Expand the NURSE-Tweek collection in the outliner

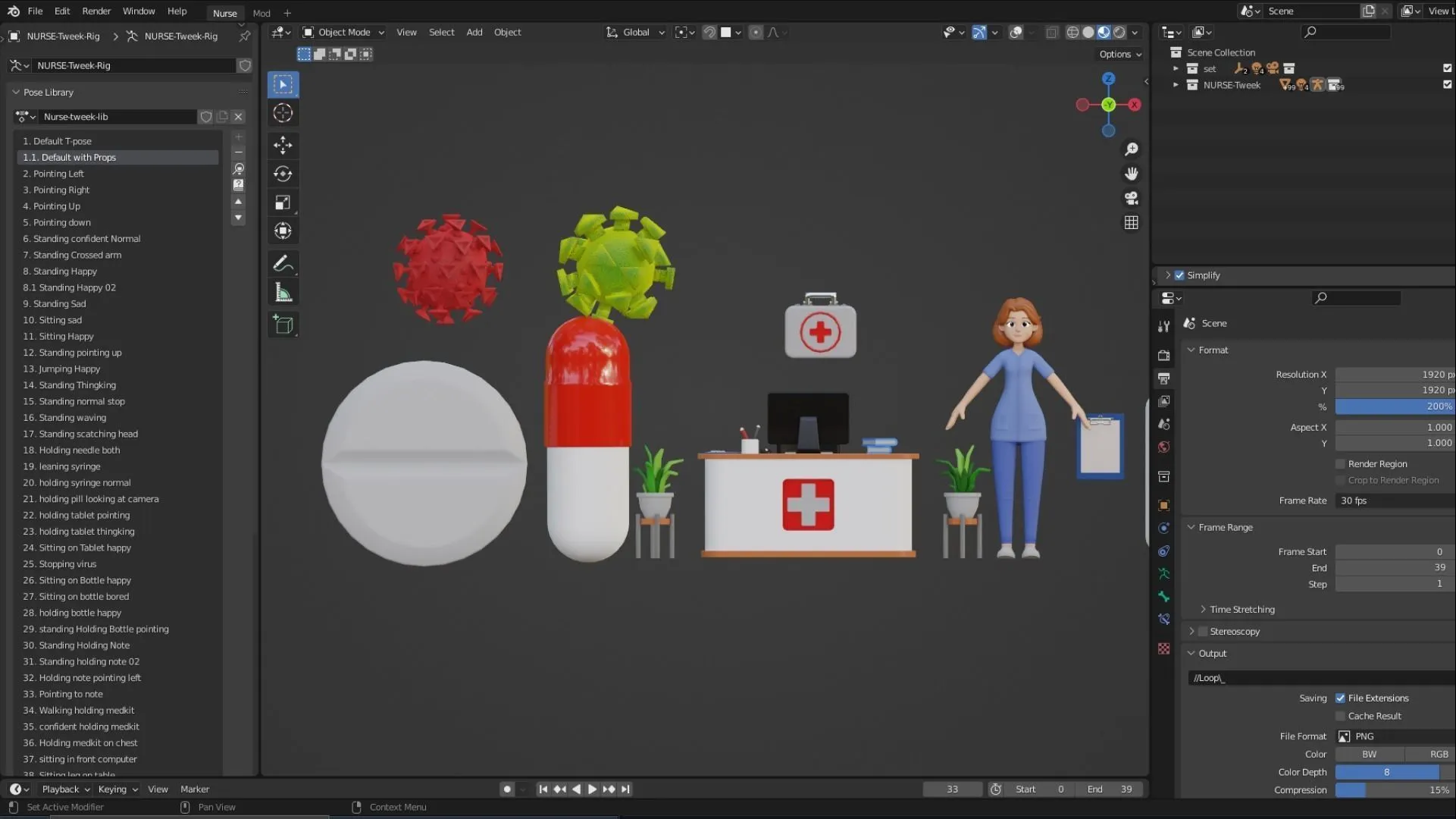(1176, 85)
